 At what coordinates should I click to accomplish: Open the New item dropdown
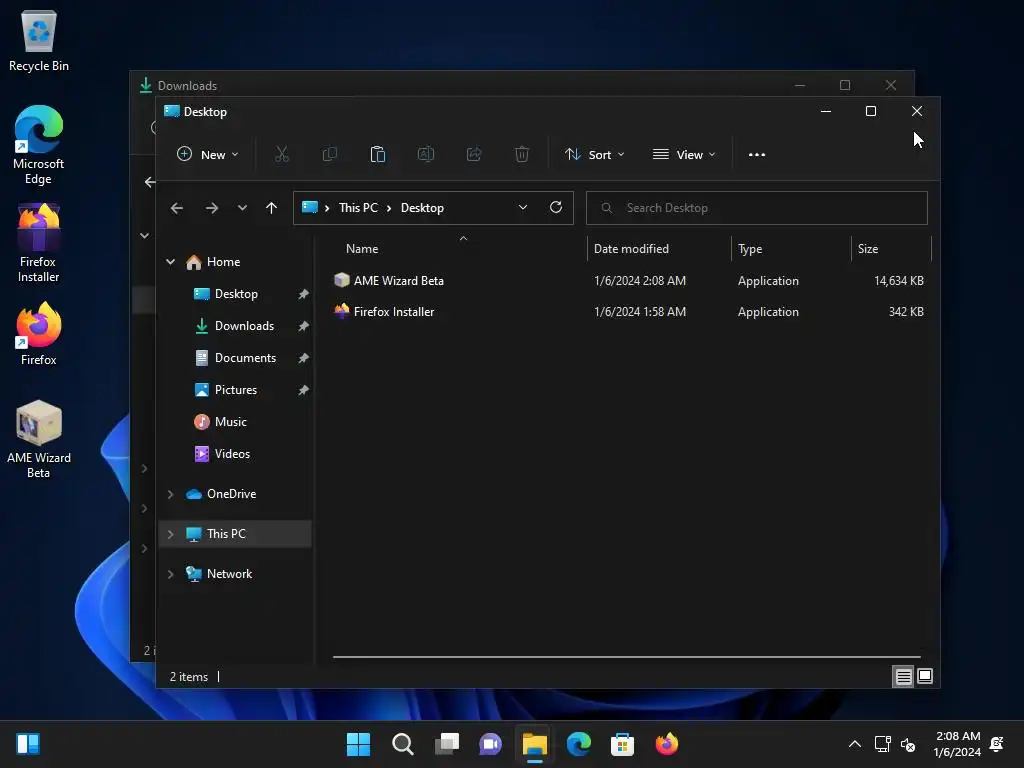tap(208, 155)
